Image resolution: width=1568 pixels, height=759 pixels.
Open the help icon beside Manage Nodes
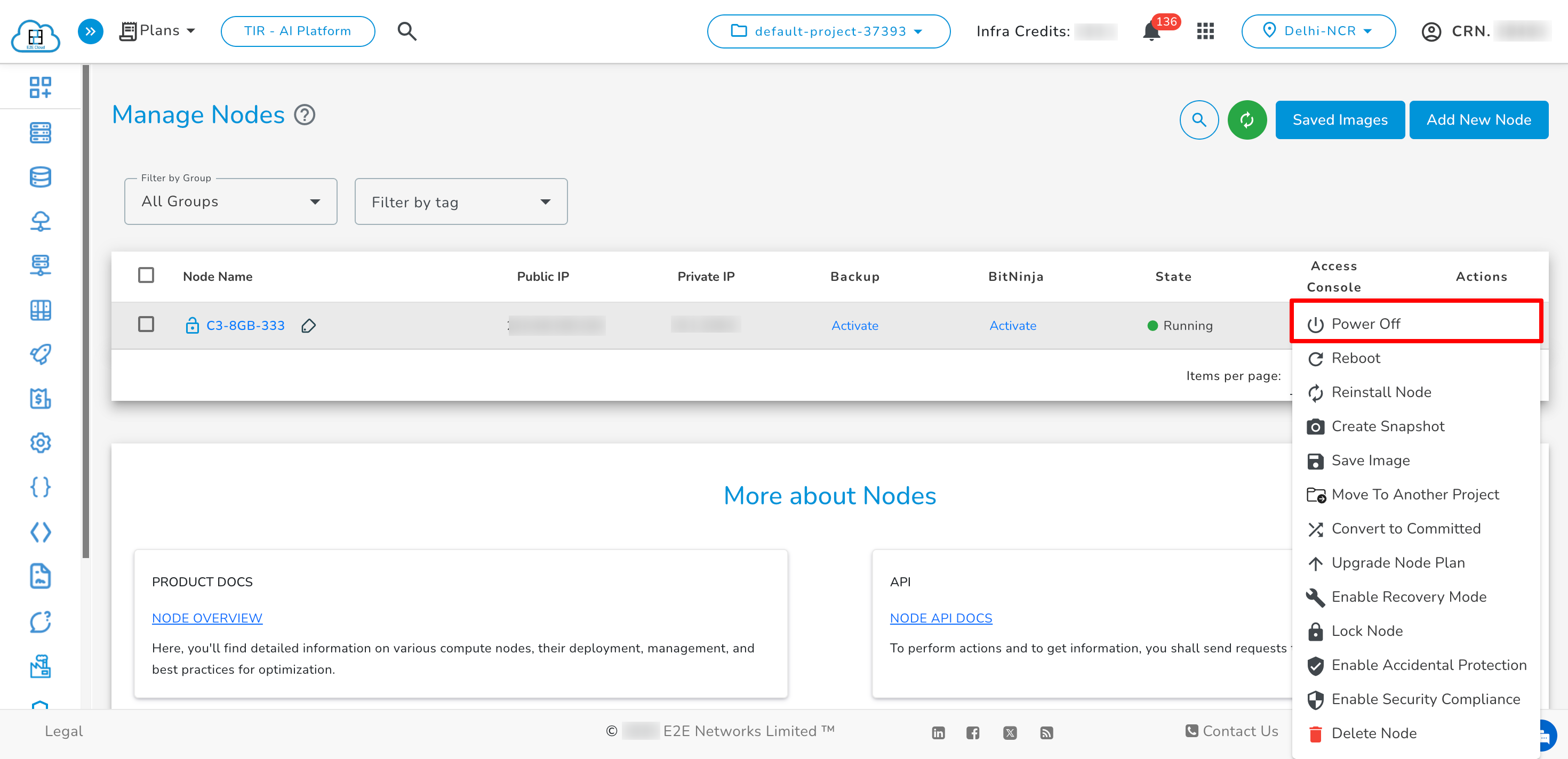pyautogui.click(x=305, y=115)
